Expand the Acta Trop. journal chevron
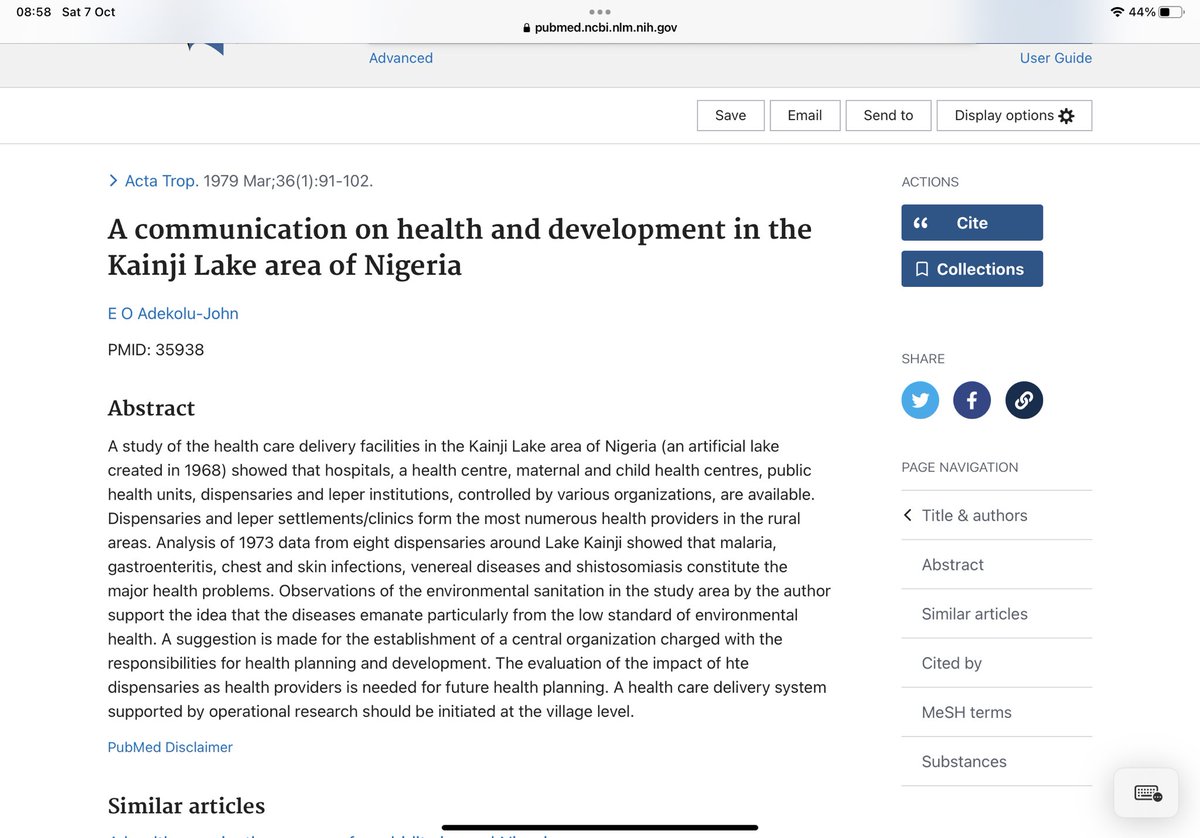 (x=113, y=181)
